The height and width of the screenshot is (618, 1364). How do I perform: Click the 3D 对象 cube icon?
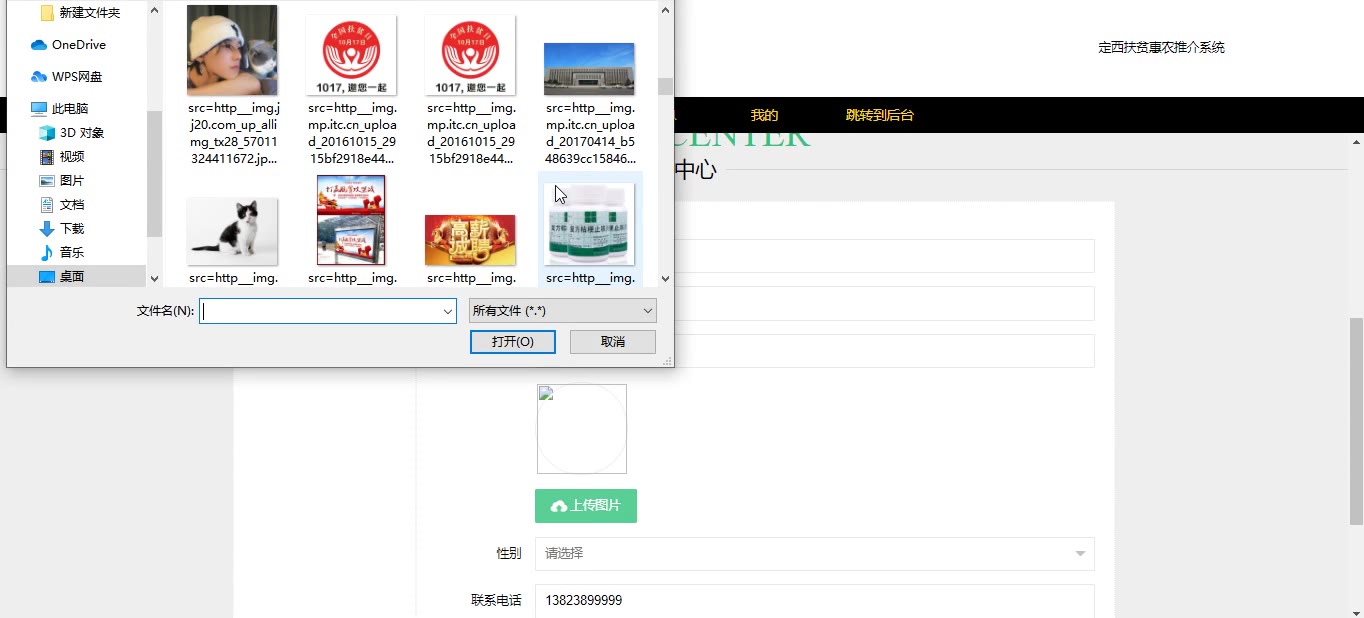(x=47, y=133)
